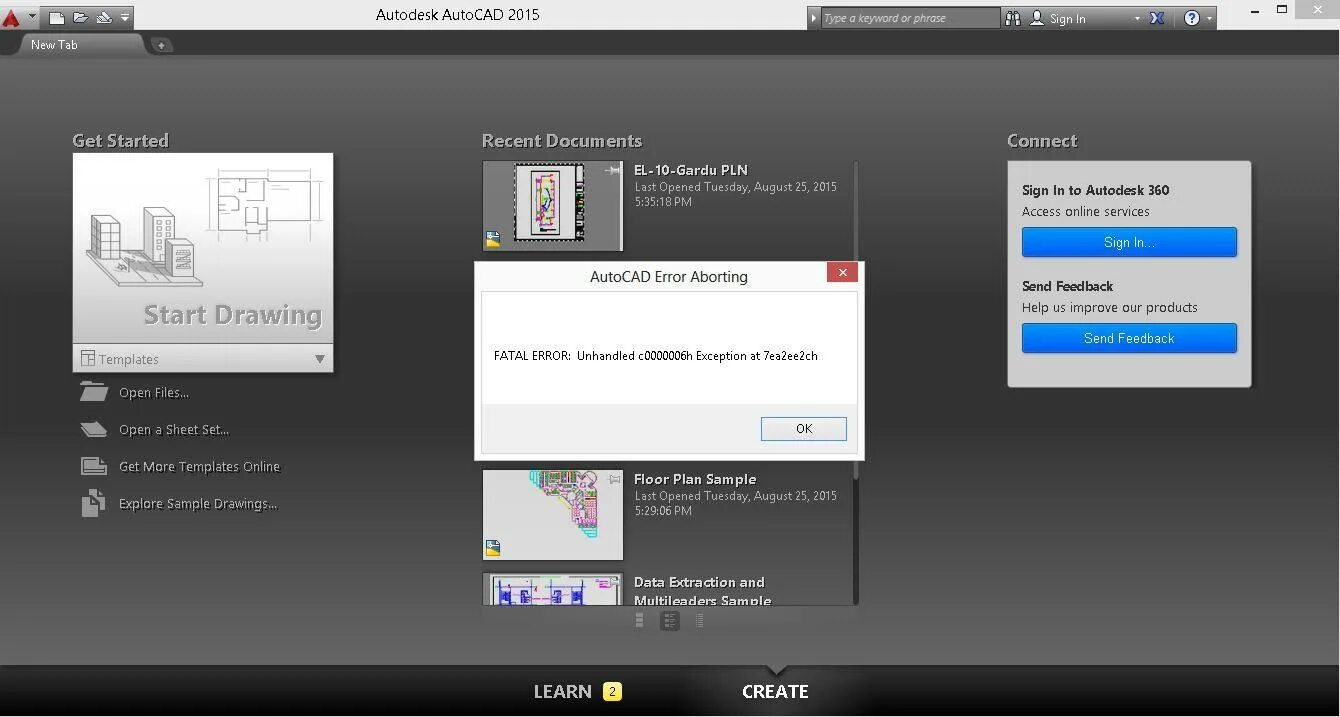Pin the Floor Plan Sample recent document

[614, 479]
